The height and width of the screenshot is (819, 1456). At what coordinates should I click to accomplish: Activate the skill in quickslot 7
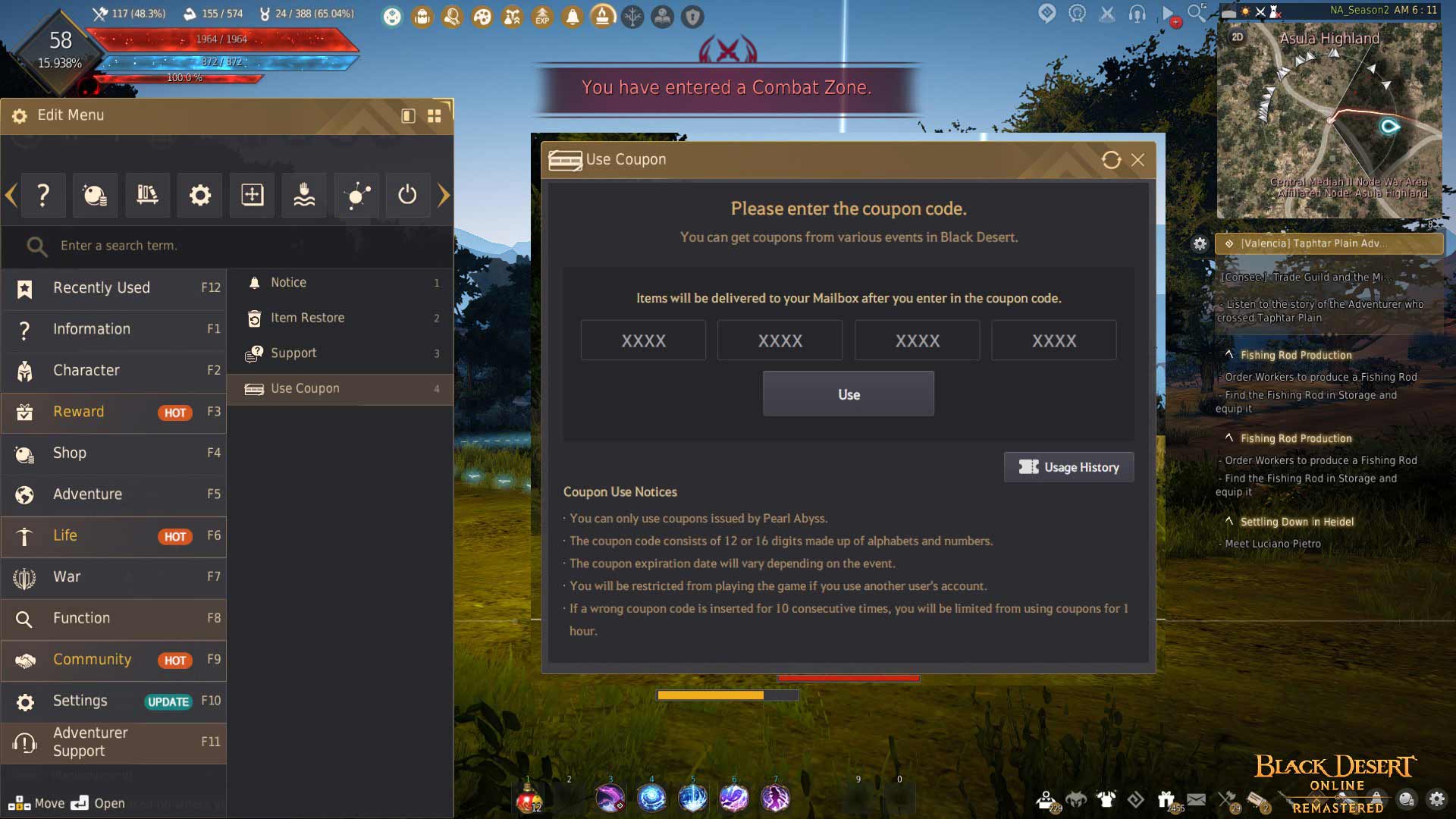(775, 798)
